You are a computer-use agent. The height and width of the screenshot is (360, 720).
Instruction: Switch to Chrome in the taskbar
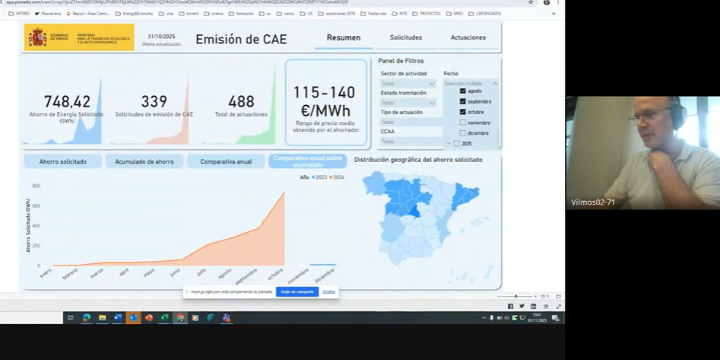[x=180, y=318]
